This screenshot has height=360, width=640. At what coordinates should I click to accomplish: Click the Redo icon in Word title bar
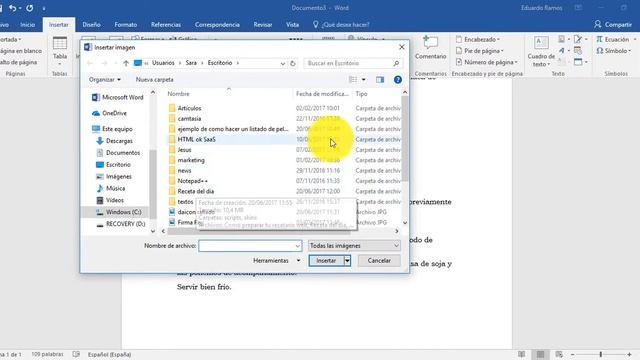pos(29,8)
